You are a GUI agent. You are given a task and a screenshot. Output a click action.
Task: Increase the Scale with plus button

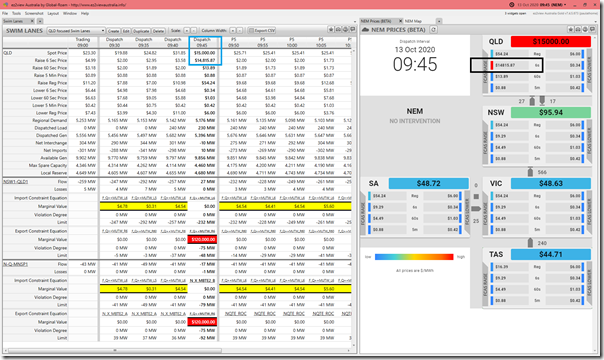pos(187,30)
